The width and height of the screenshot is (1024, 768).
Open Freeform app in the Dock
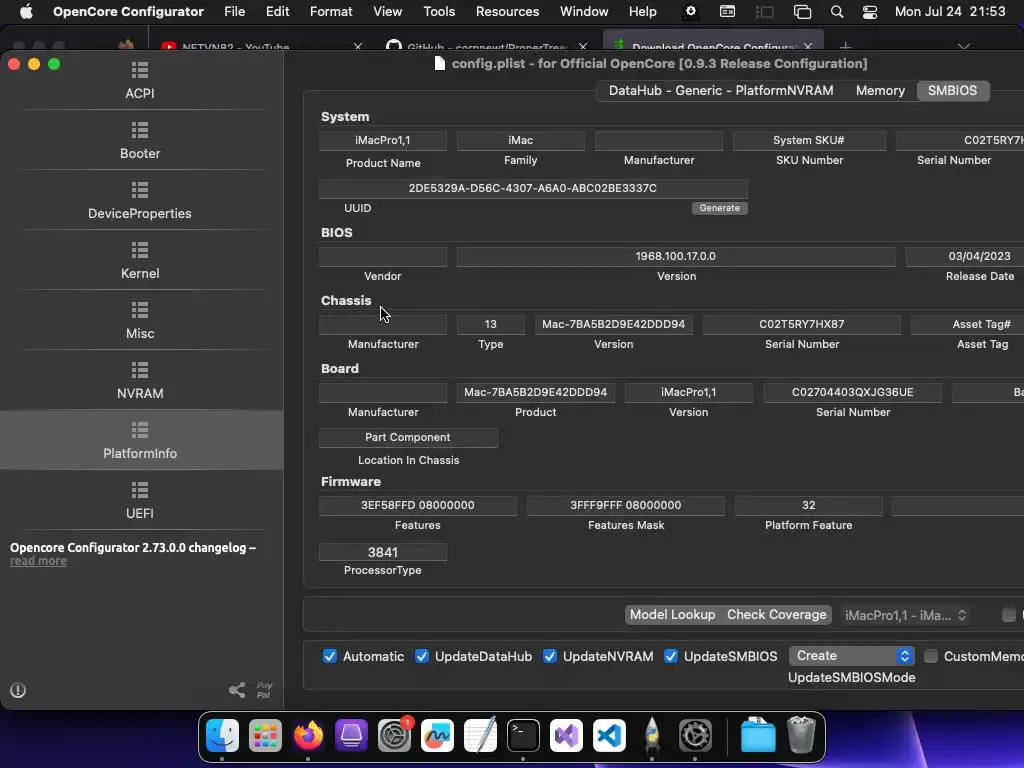[x=437, y=735]
